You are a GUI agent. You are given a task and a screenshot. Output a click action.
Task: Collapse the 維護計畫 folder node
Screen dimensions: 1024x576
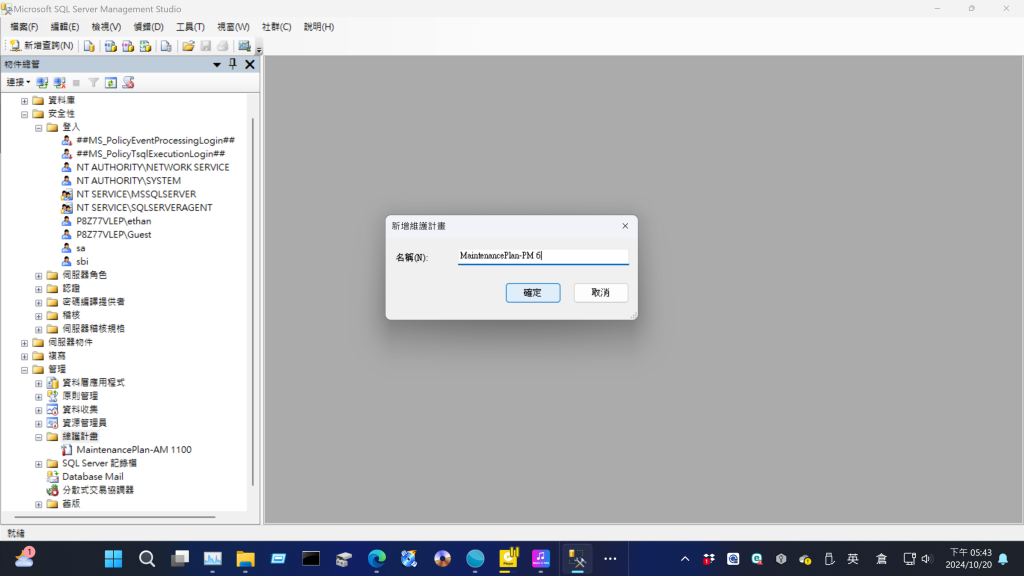click(39, 437)
